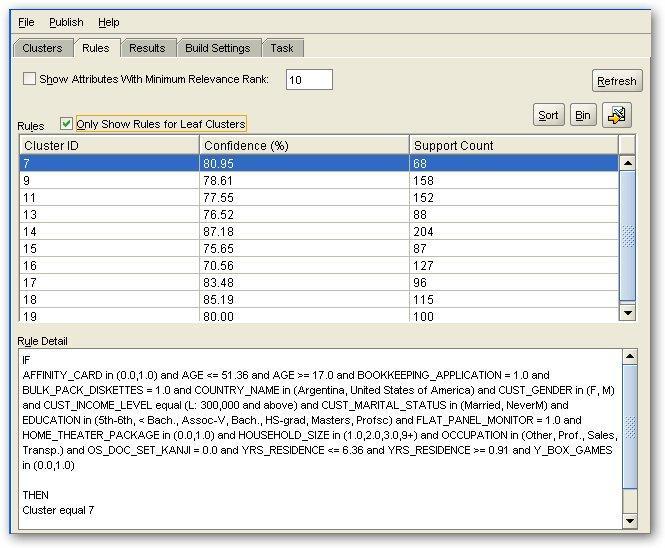665x548 pixels.
Task: Click the Confidence (%) column header
Action: (304, 145)
